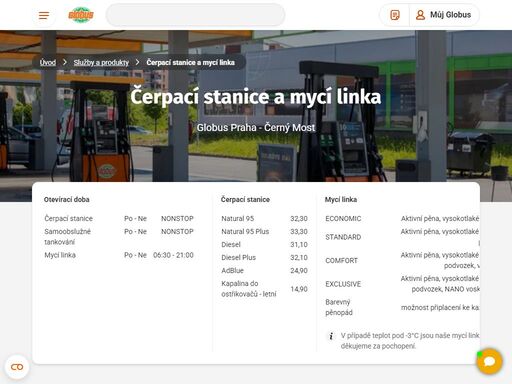Click NONSTOP for Čerpací stanice row
The width and height of the screenshot is (512, 384).
tap(177, 219)
